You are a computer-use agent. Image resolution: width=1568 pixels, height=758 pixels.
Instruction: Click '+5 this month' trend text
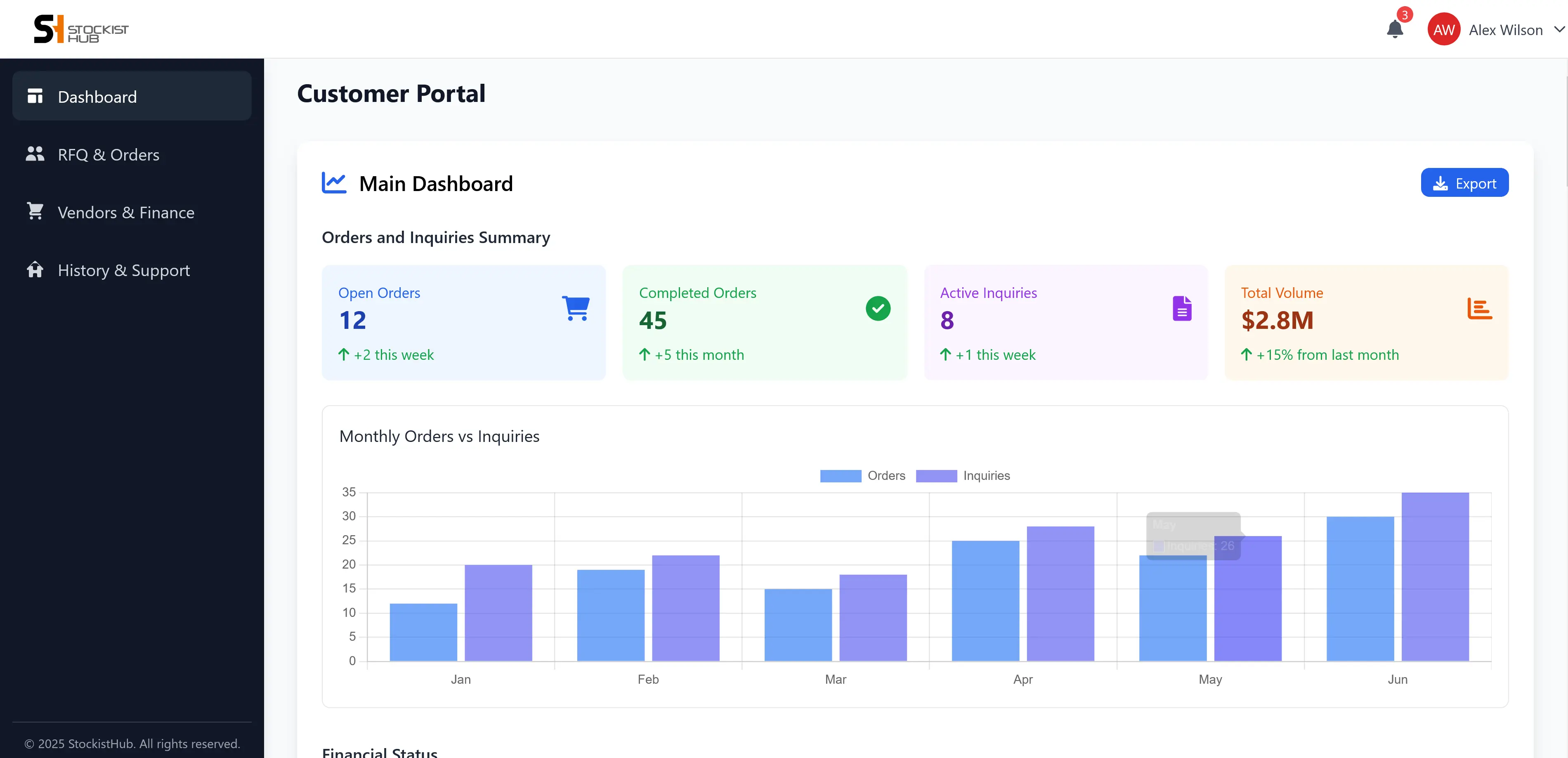[699, 354]
